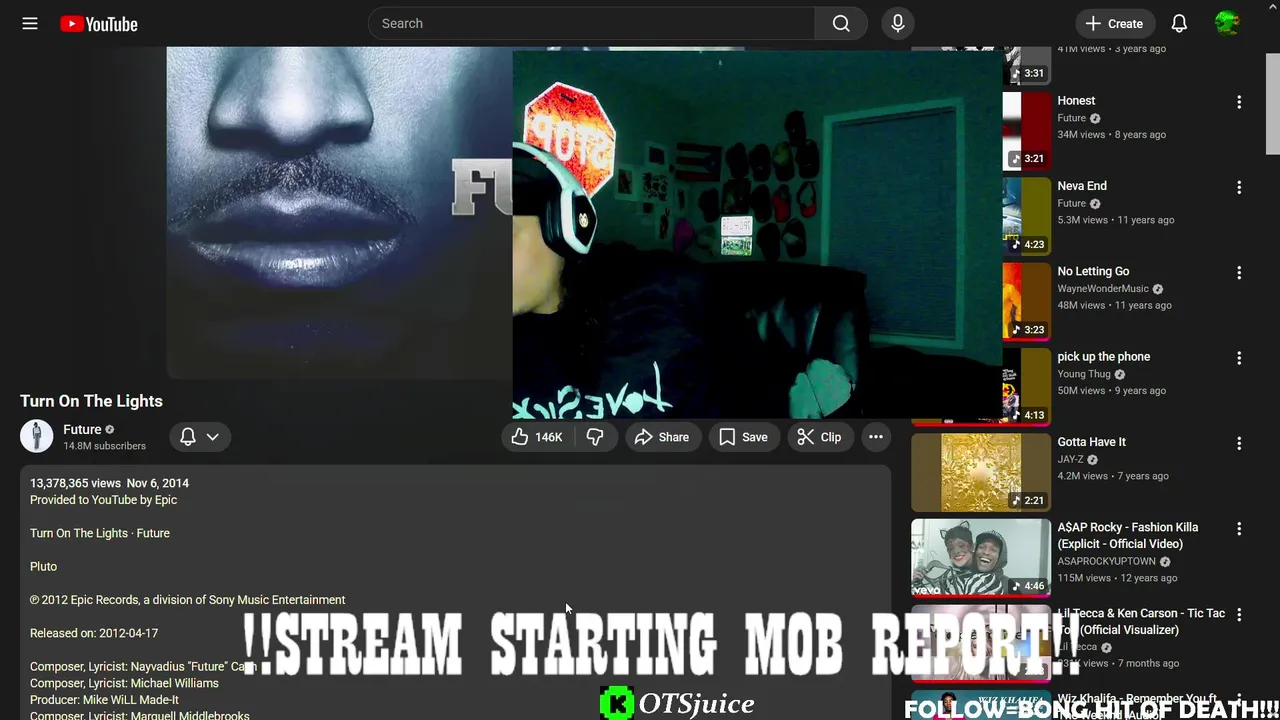Click Released on: 2012-04-17 text

94,633
